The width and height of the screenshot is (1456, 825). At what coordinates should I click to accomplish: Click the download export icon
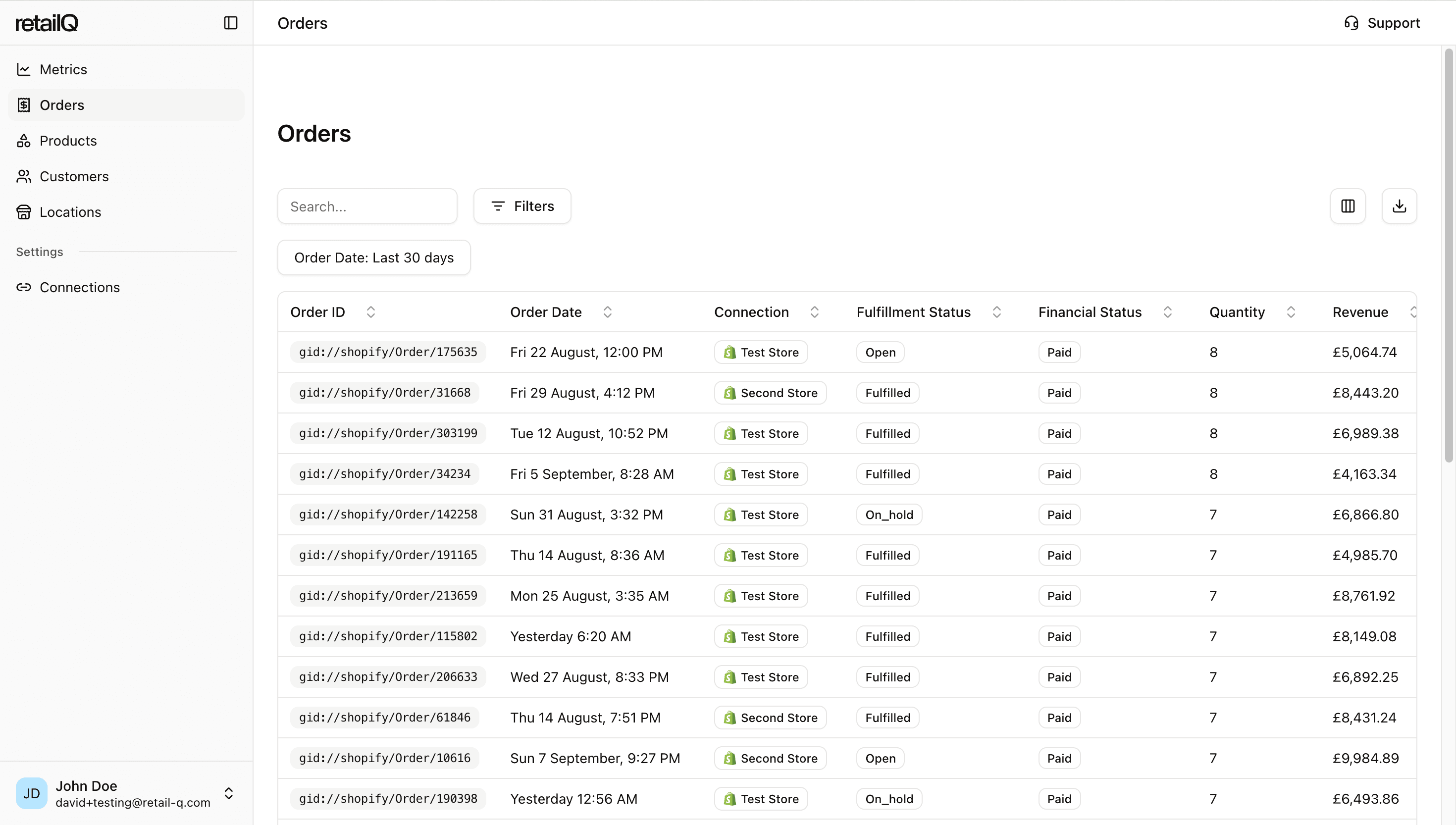[x=1399, y=206]
